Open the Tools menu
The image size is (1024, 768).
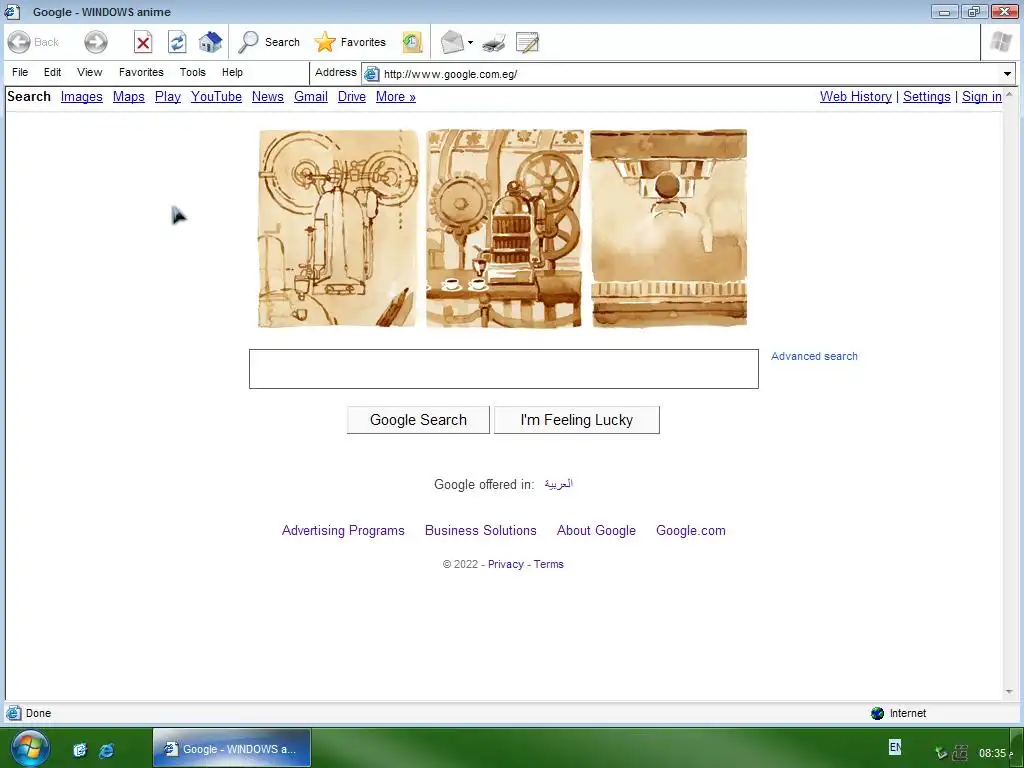pyautogui.click(x=193, y=72)
